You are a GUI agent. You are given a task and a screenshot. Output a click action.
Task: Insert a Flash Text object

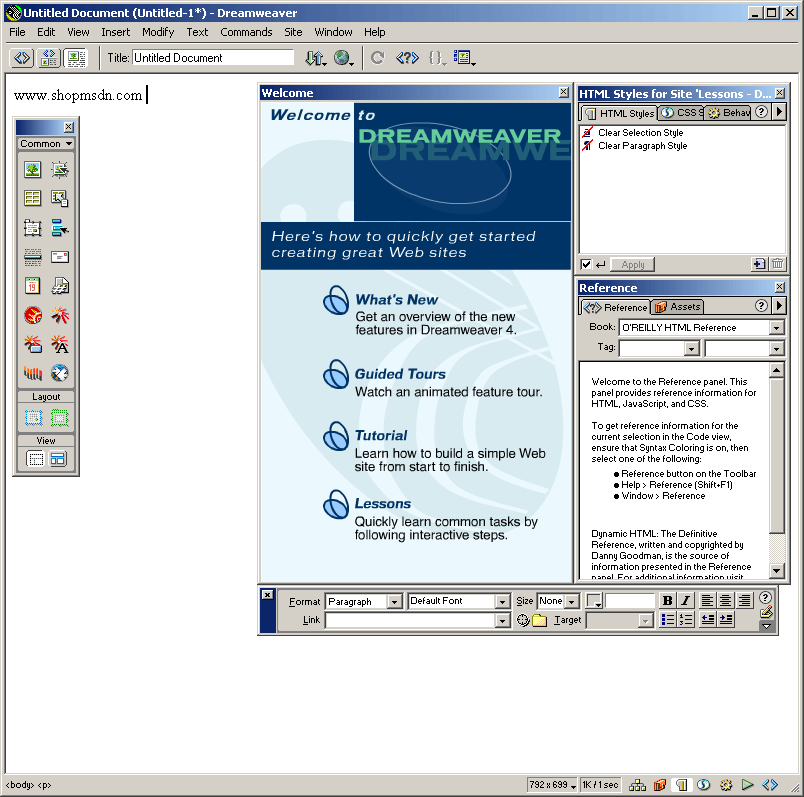point(60,344)
